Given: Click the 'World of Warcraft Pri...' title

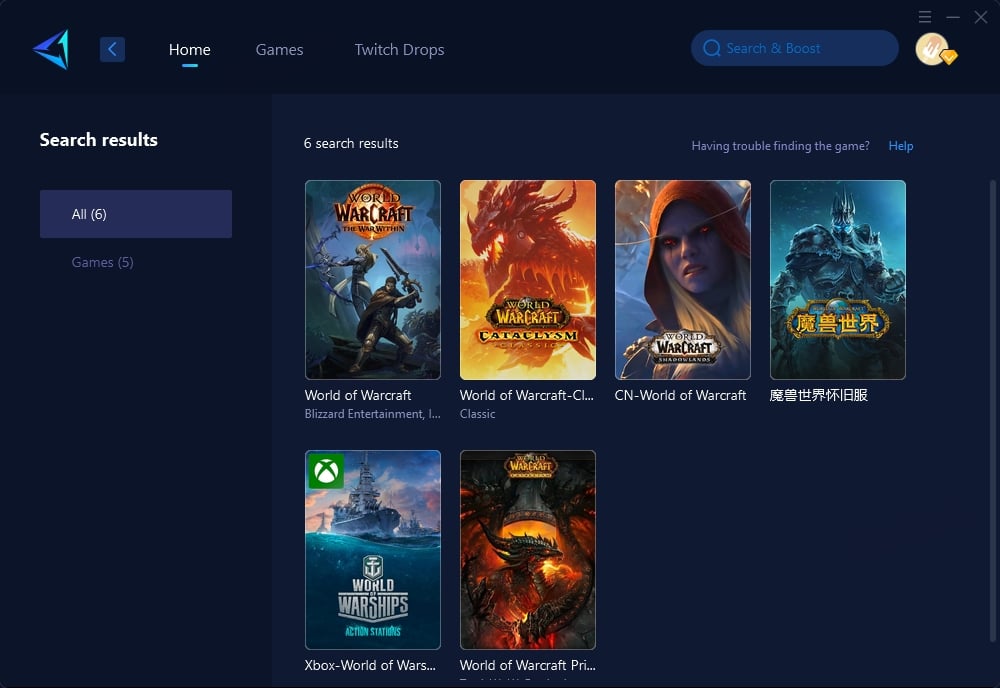Looking at the screenshot, I should point(527,665).
